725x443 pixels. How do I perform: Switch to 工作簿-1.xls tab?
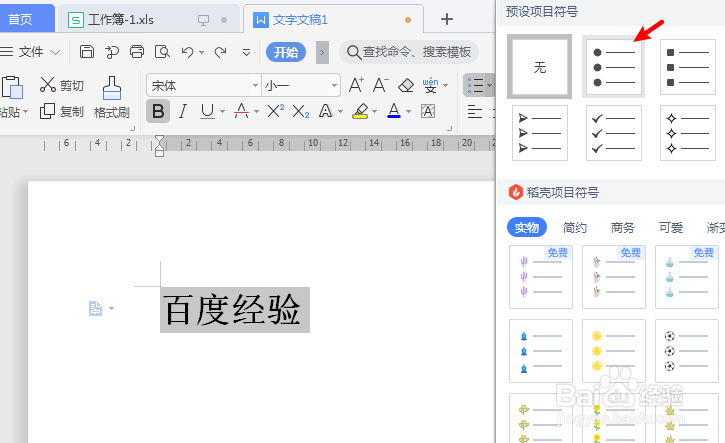click(x=148, y=19)
